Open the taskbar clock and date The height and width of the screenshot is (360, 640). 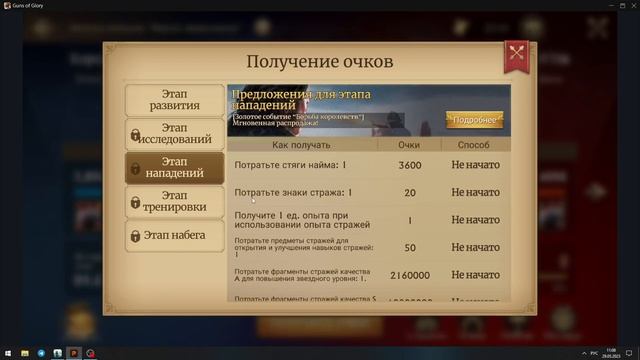pyautogui.click(x=611, y=353)
